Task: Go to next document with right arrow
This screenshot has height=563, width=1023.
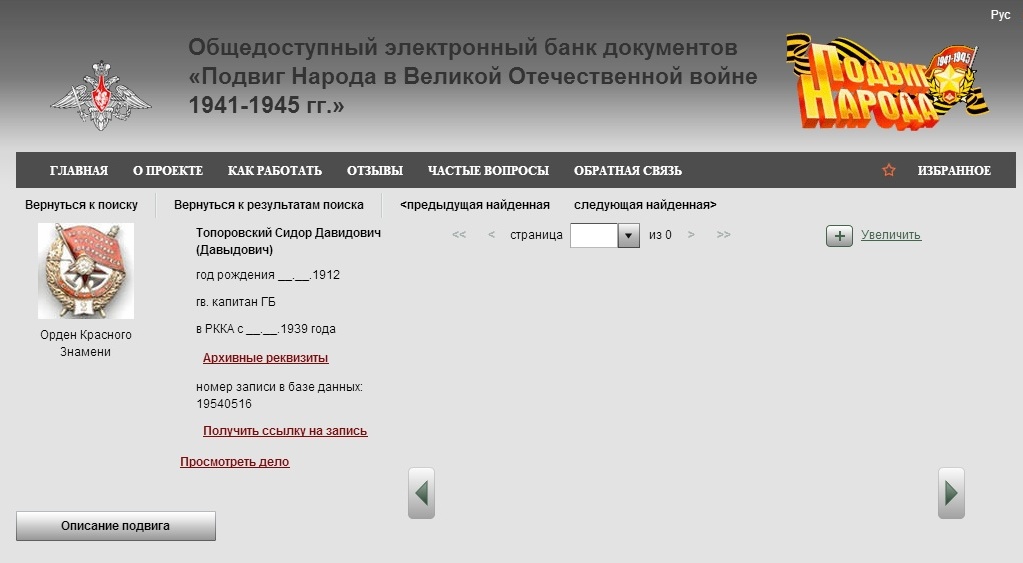Action: point(951,493)
